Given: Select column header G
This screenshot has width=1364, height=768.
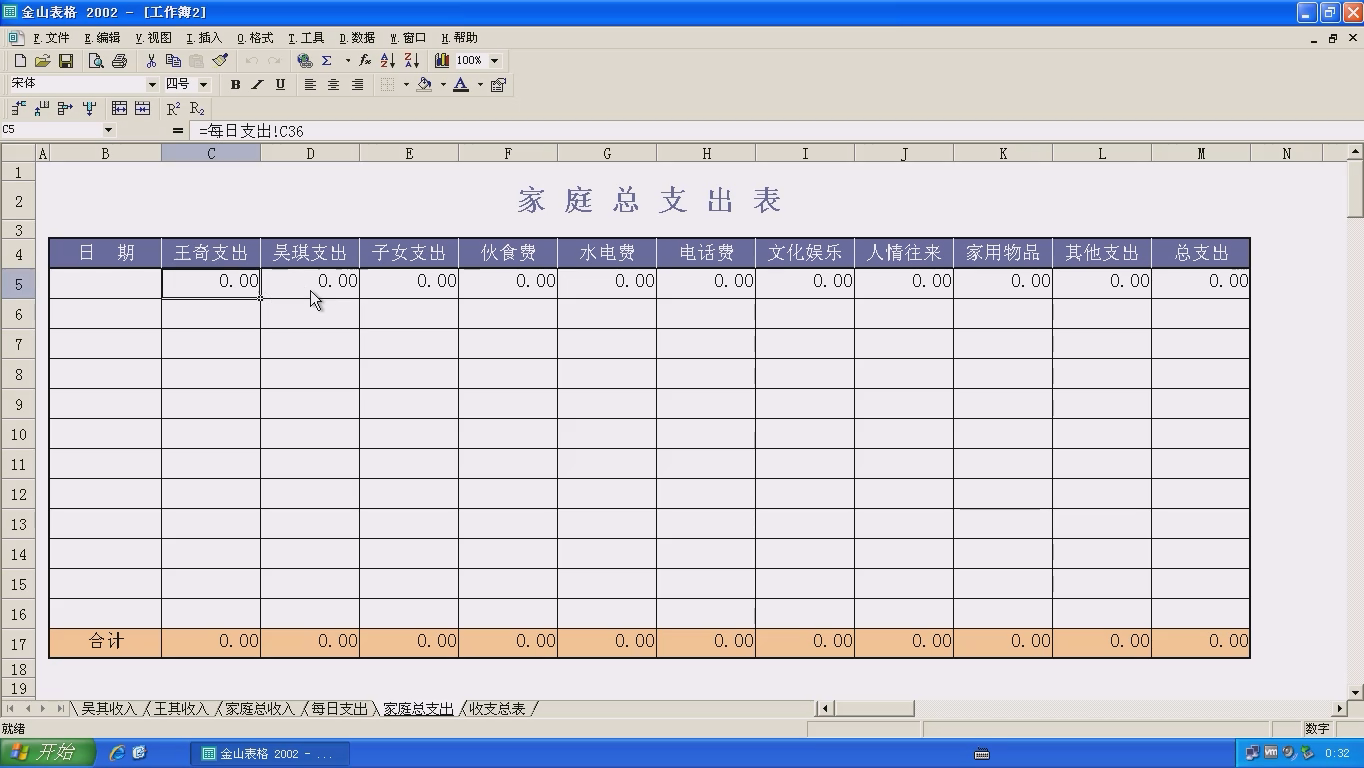Looking at the screenshot, I should (x=607, y=153).
